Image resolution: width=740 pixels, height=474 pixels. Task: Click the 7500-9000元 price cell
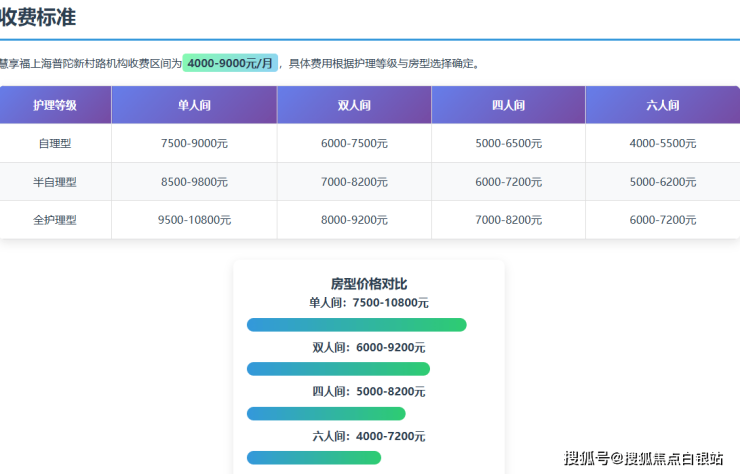194,143
